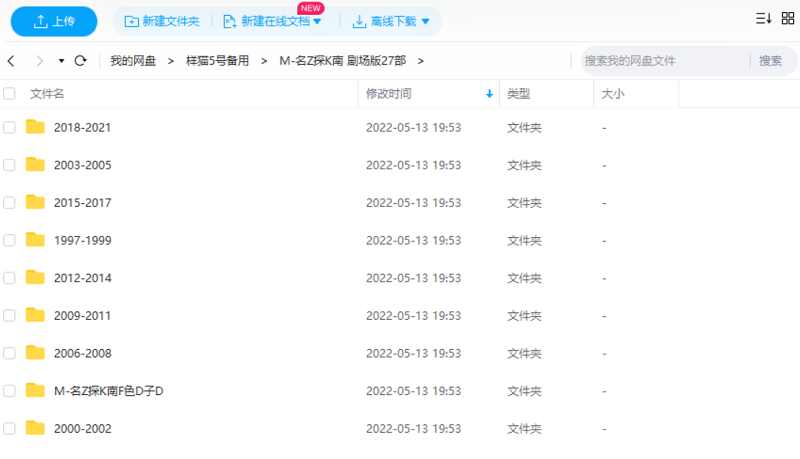Click the blue sort arrow in 修改时间 column
Image resolution: width=800 pixels, height=459 pixels.
[x=489, y=94]
